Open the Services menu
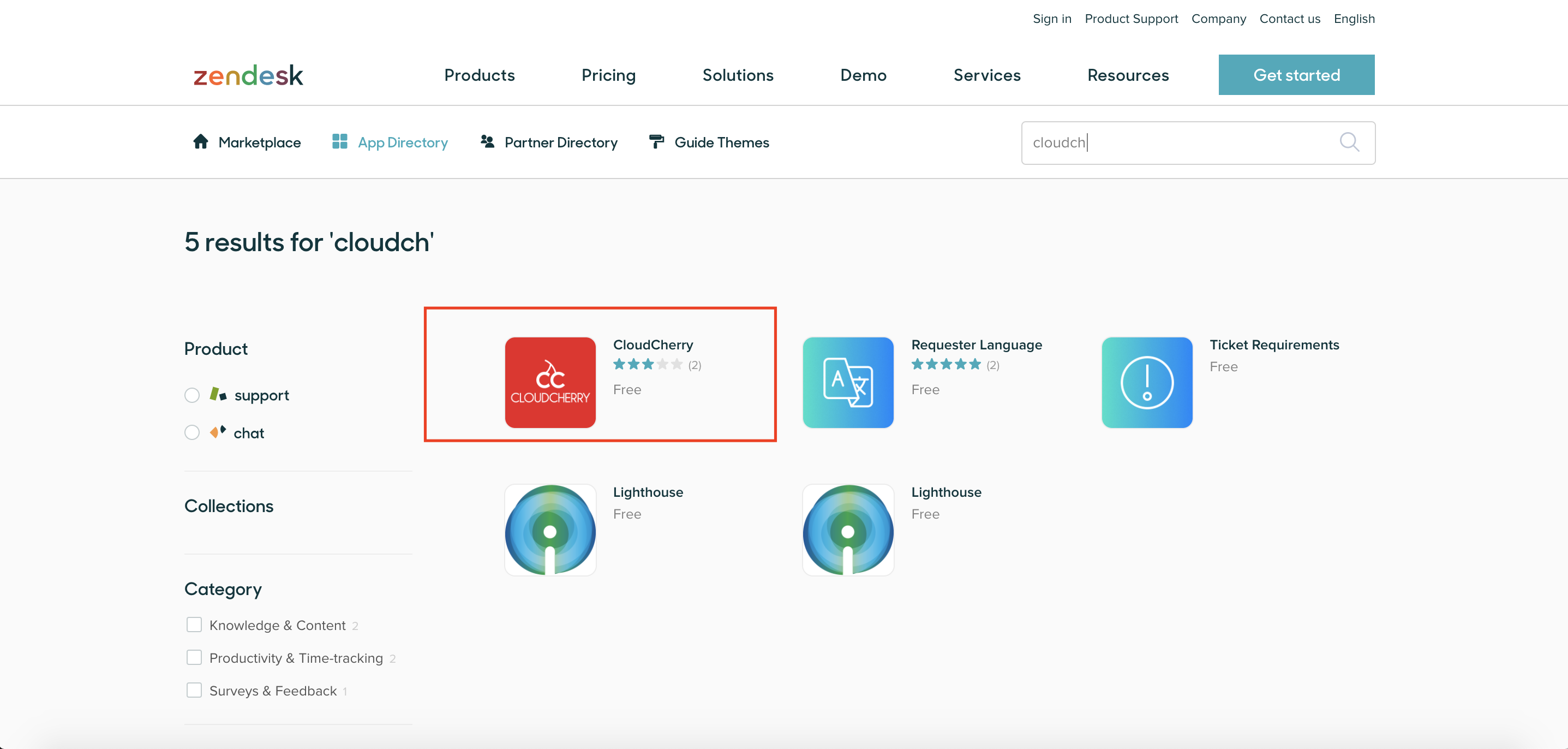1568x749 pixels. [987, 75]
